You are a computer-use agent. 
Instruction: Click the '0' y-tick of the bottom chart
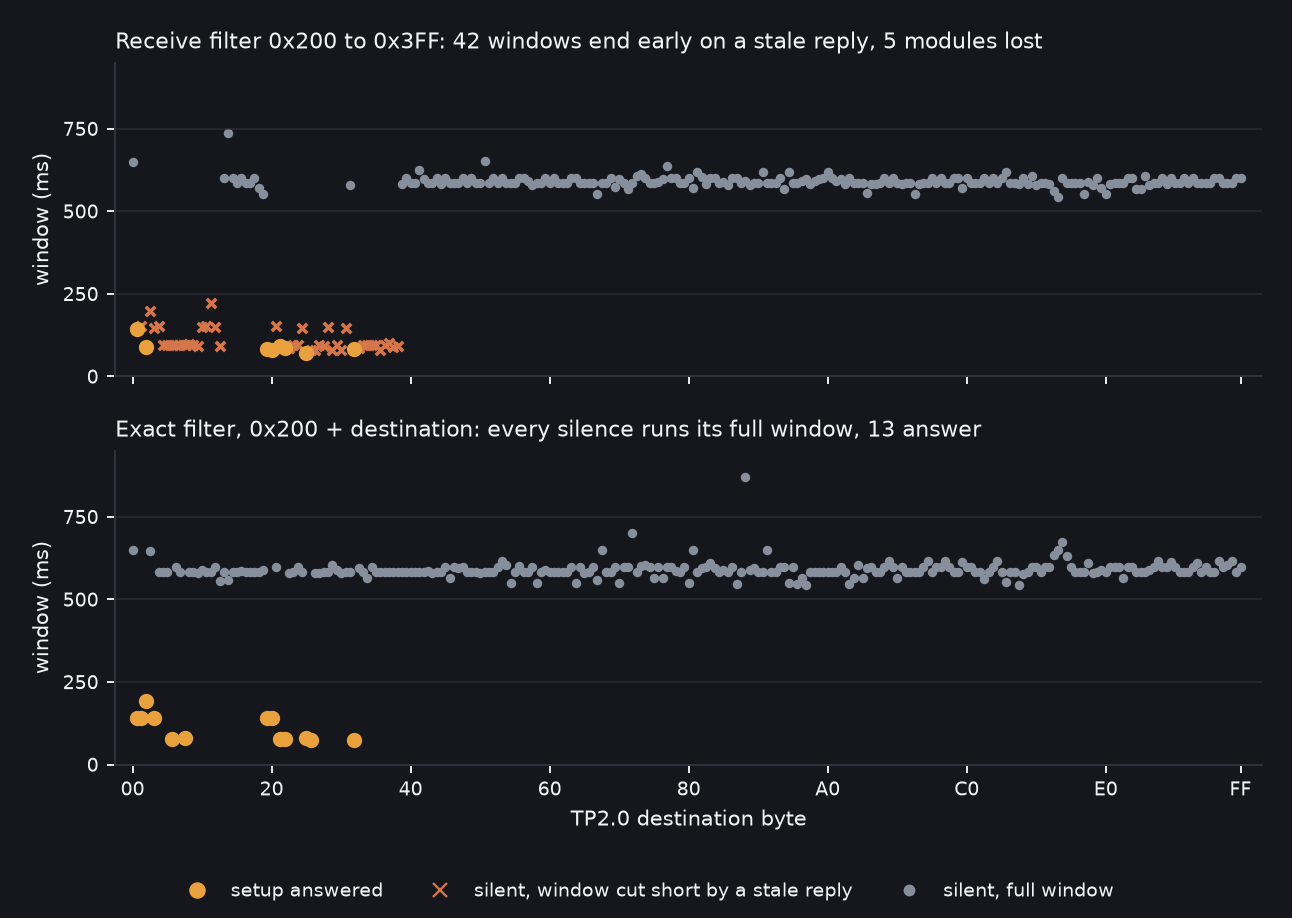(x=94, y=764)
